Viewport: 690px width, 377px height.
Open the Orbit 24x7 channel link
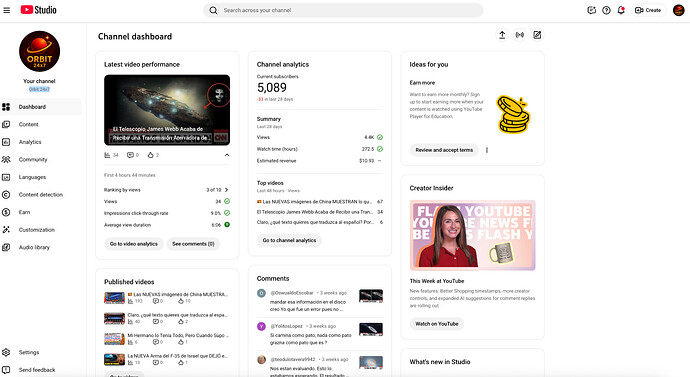pyautogui.click(x=39, y=89)
